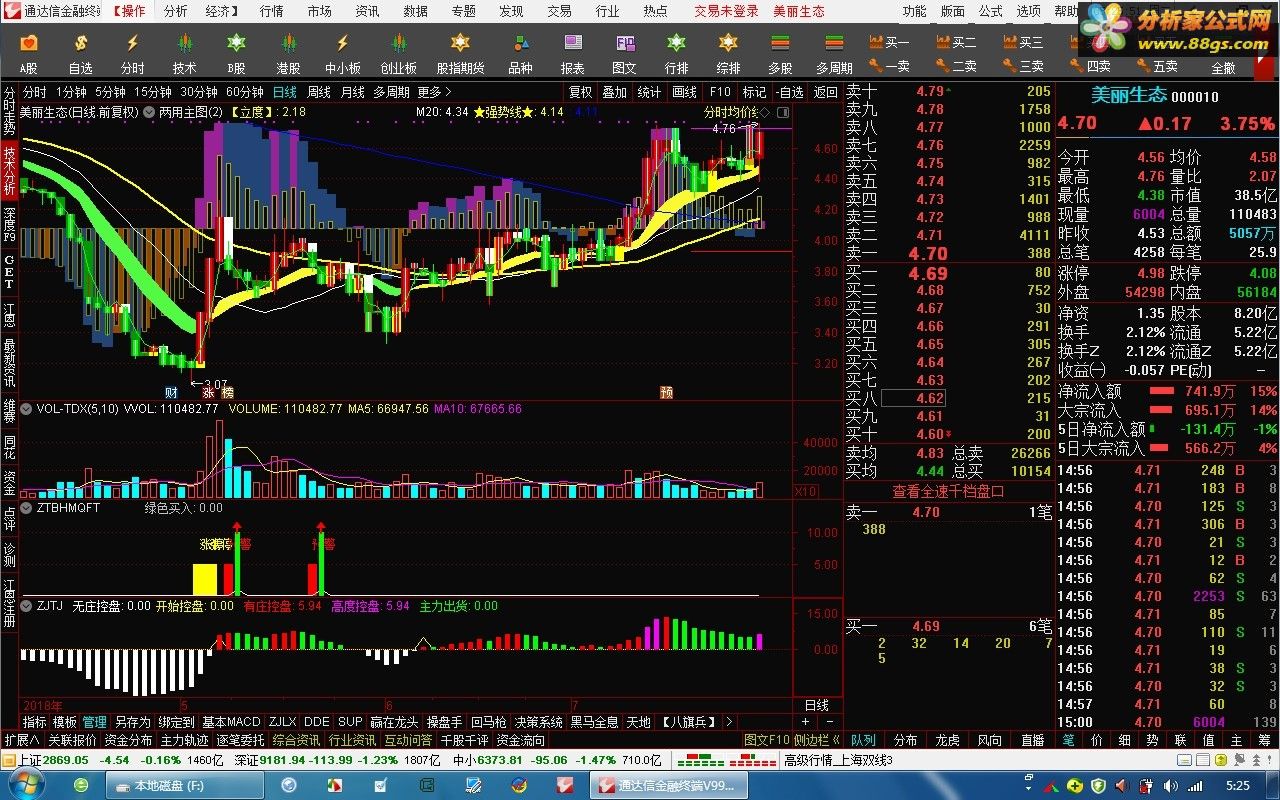Switch chart period to 30分钟
The image size is (1280, 800).
[x=199, y=92]
